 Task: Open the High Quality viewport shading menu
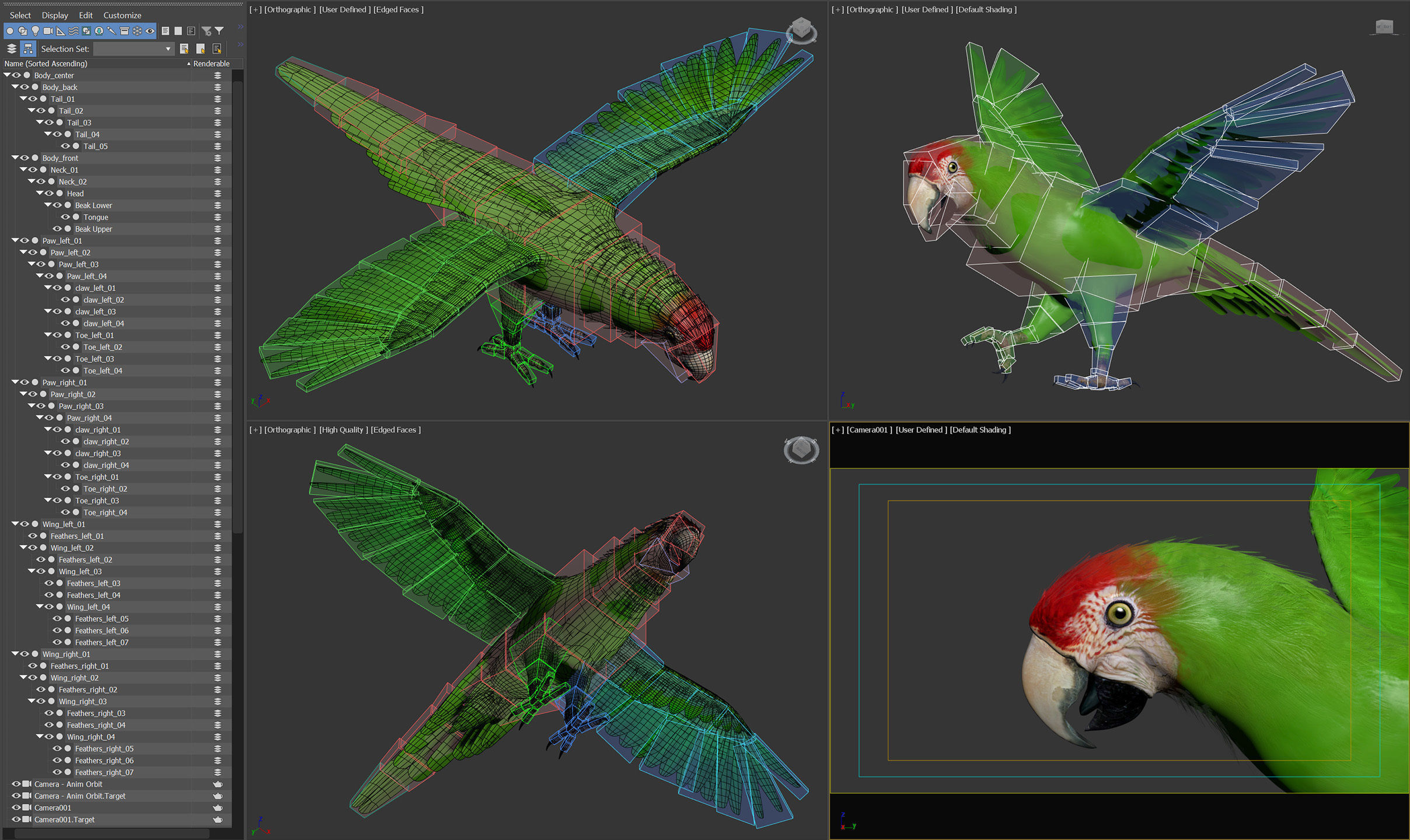[343, 430]
